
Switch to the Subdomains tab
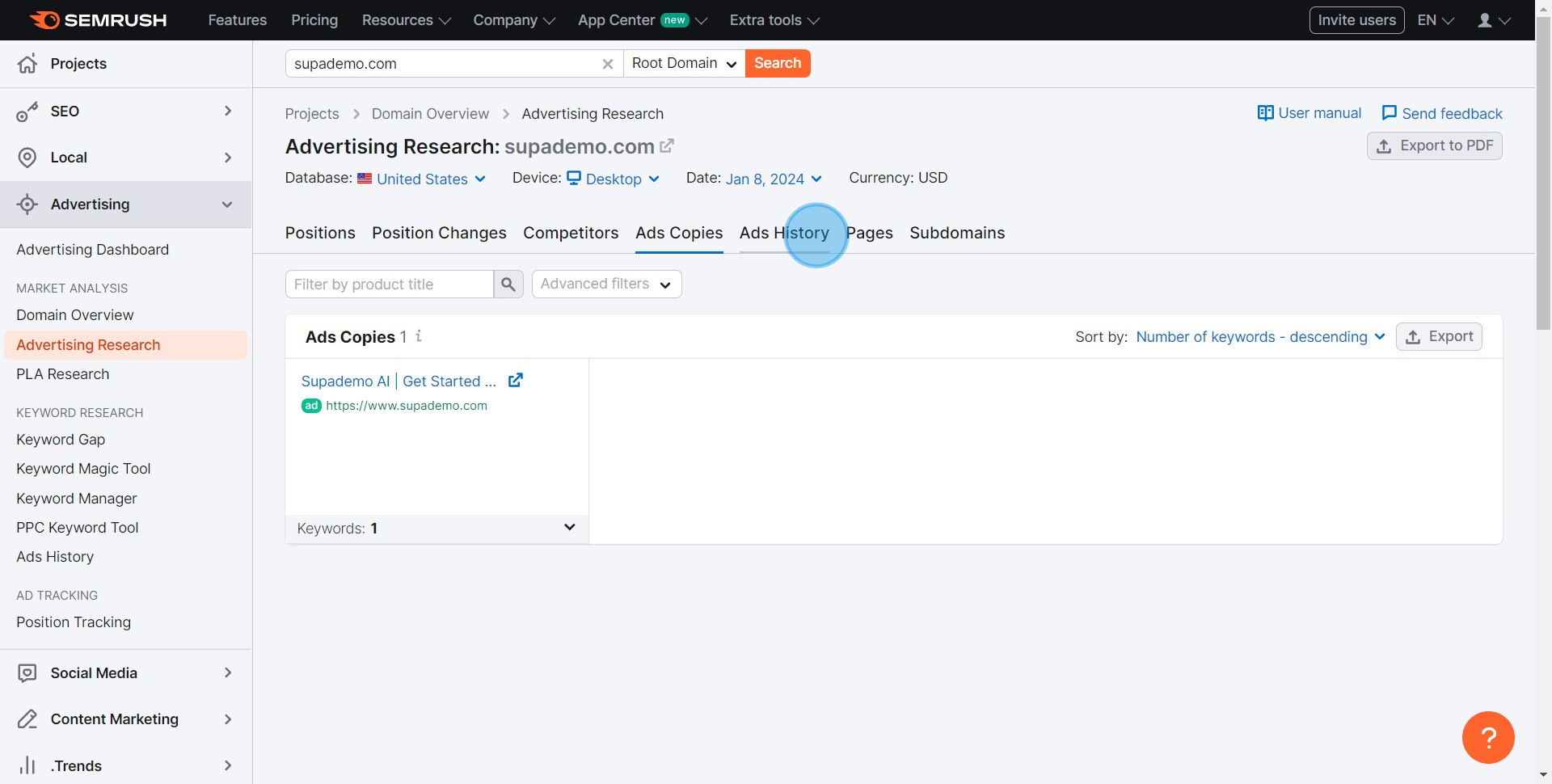tap(957, 233)
